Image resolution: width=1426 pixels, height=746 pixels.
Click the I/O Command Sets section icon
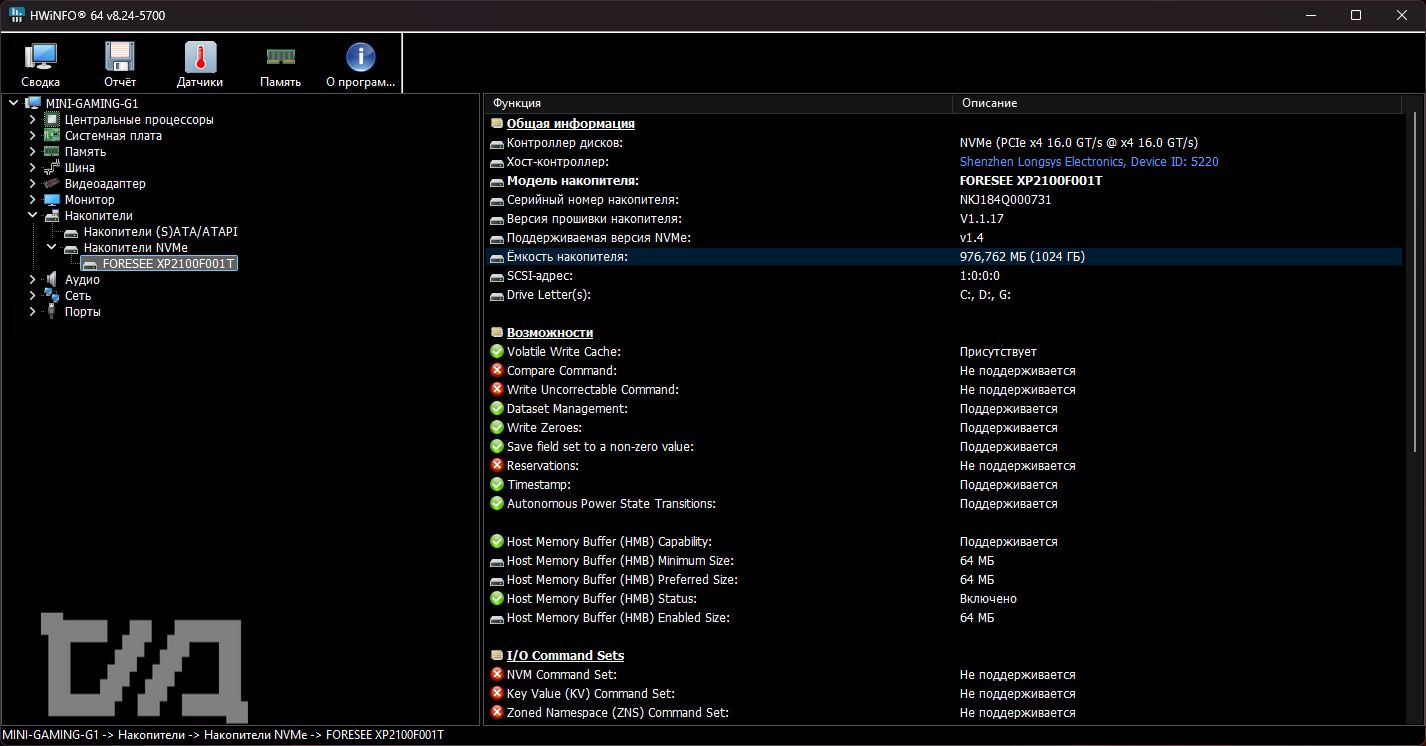pyautogui.click(x=497, y=656)
